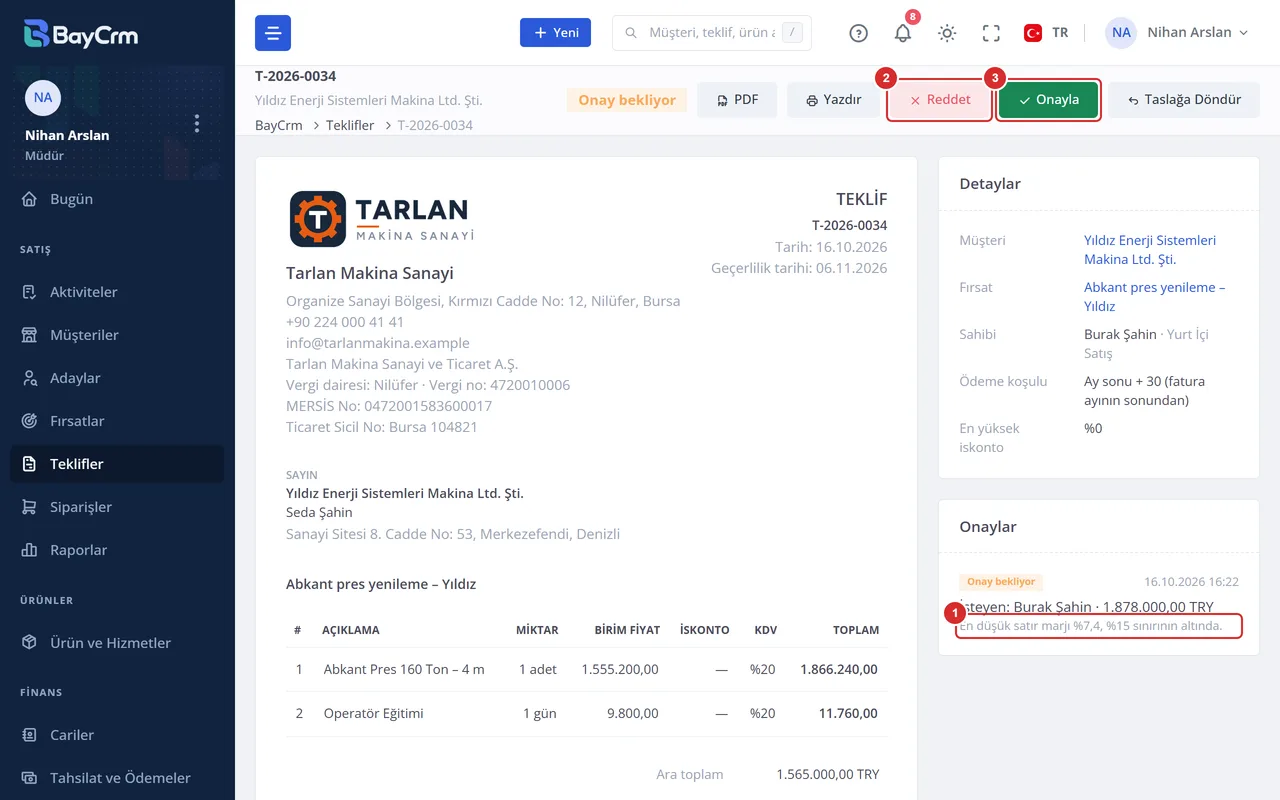Open Adaylar in sidebar

tap(117, 378)
